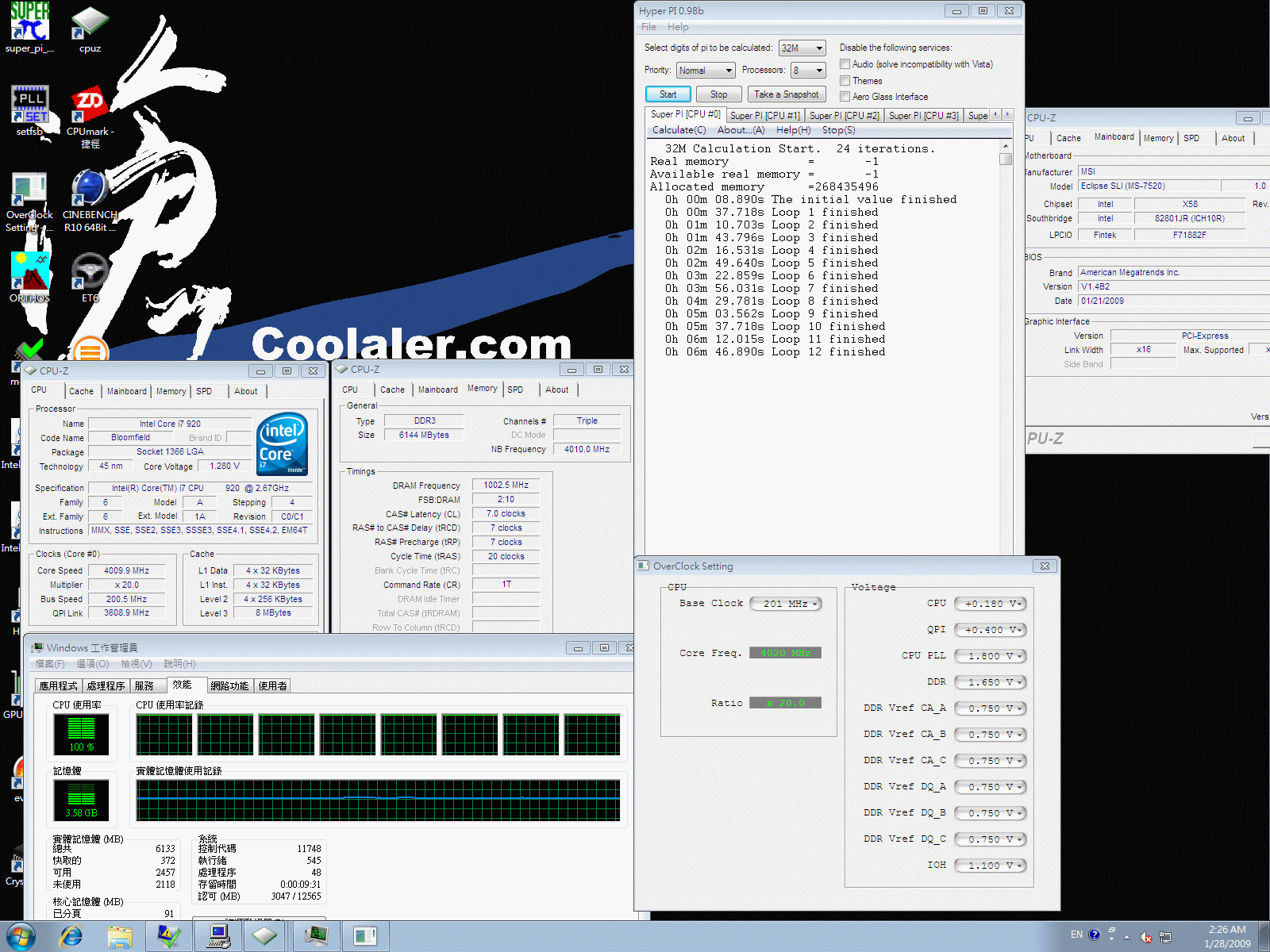
Task: Click the tab scroll left arrow in Hyper PI
Action: pos(995,115)
